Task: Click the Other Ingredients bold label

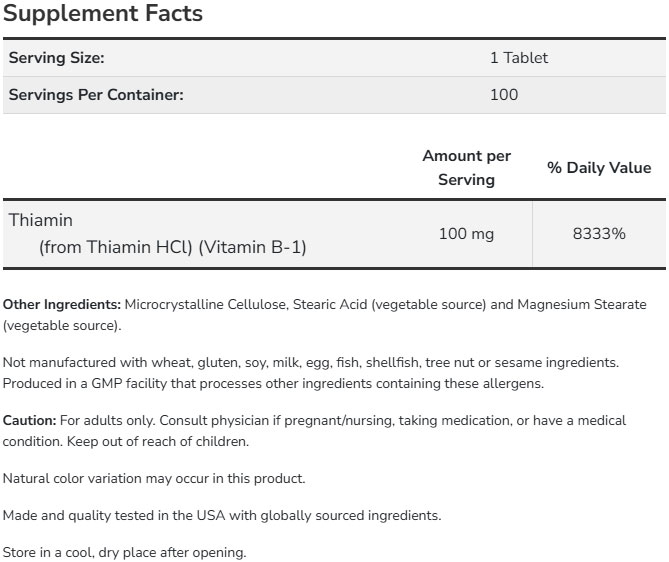Action: pos(62,304)
